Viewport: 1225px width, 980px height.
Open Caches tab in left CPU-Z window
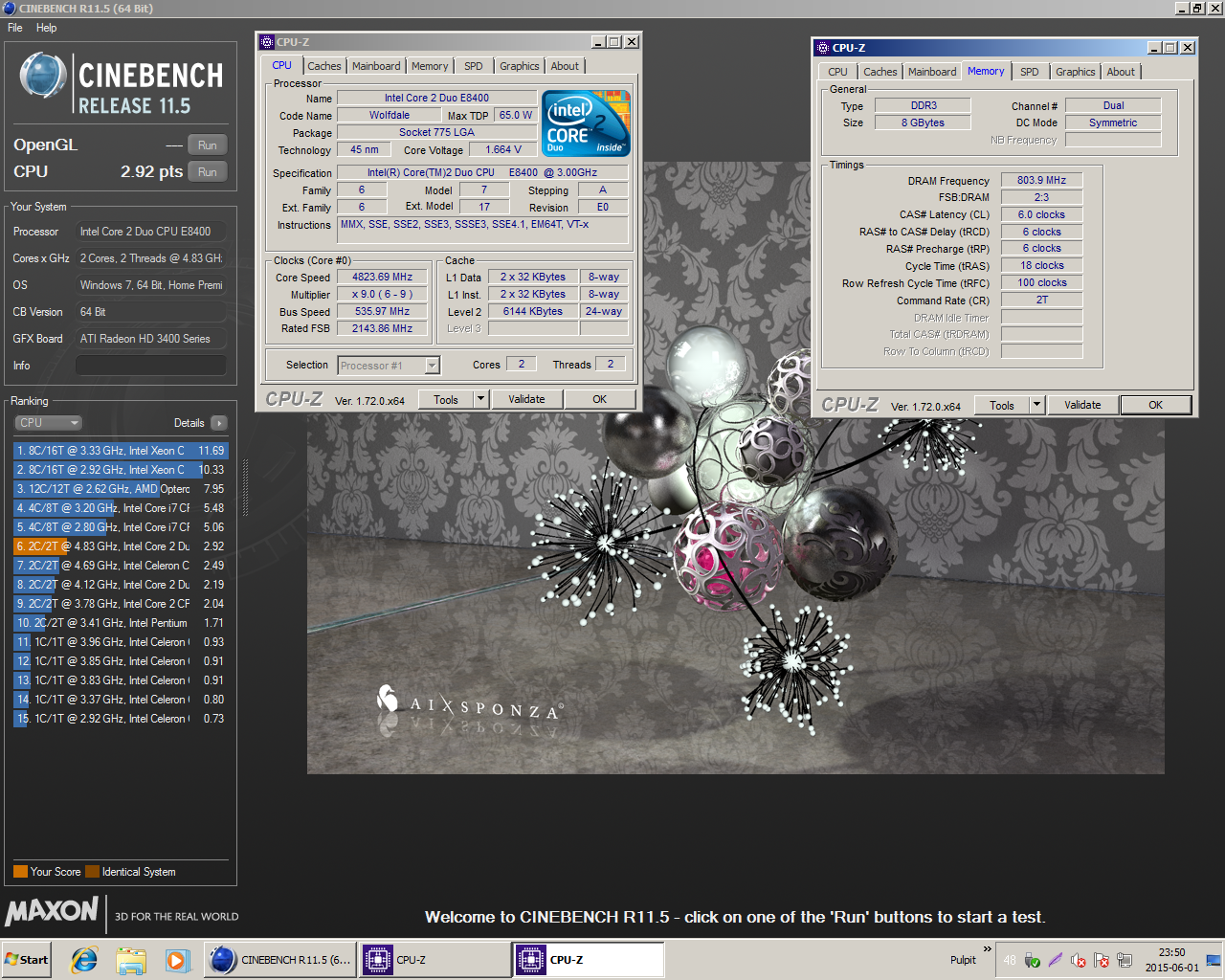point(324,66)
